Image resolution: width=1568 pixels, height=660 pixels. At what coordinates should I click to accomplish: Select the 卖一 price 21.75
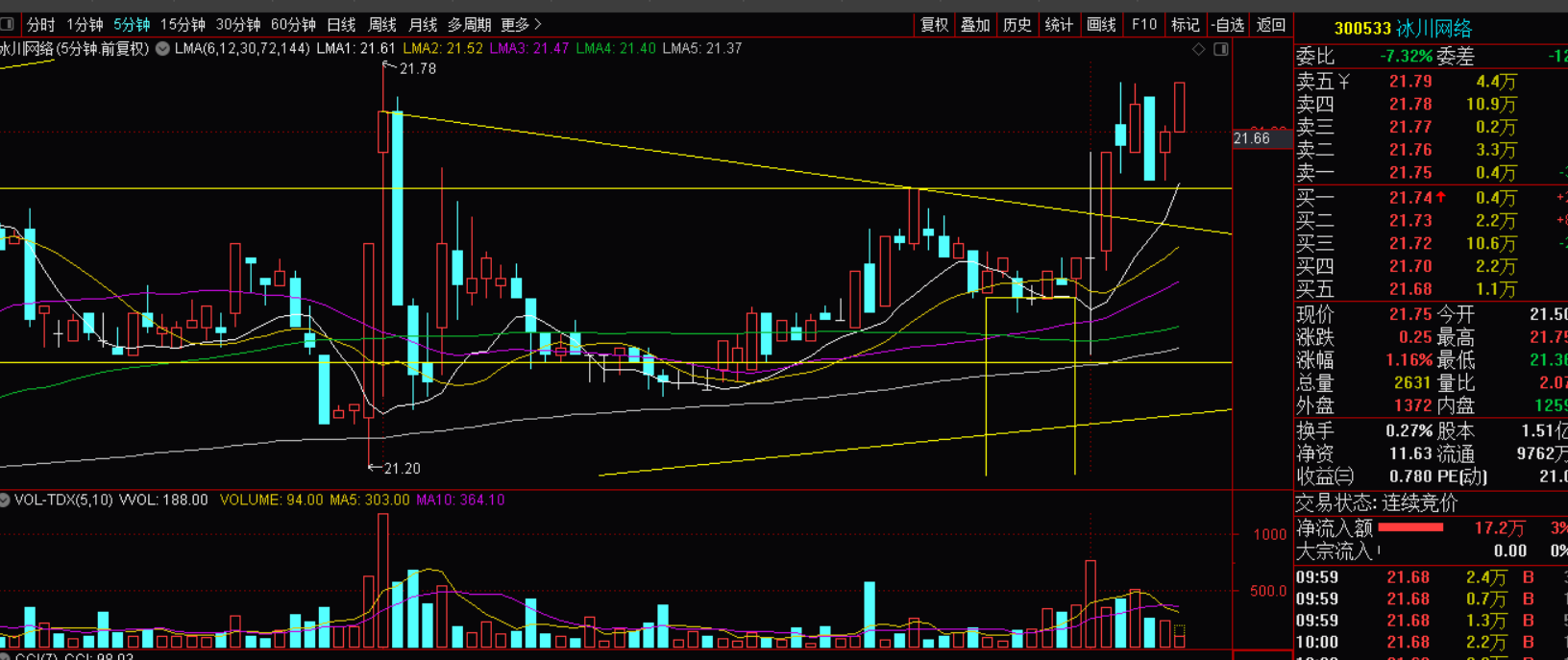pos(1410,173)
